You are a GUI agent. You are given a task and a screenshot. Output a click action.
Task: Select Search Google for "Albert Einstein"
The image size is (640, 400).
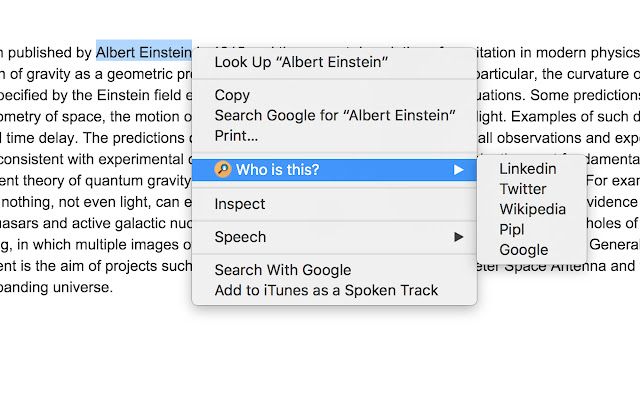click(x=334, y=115)
